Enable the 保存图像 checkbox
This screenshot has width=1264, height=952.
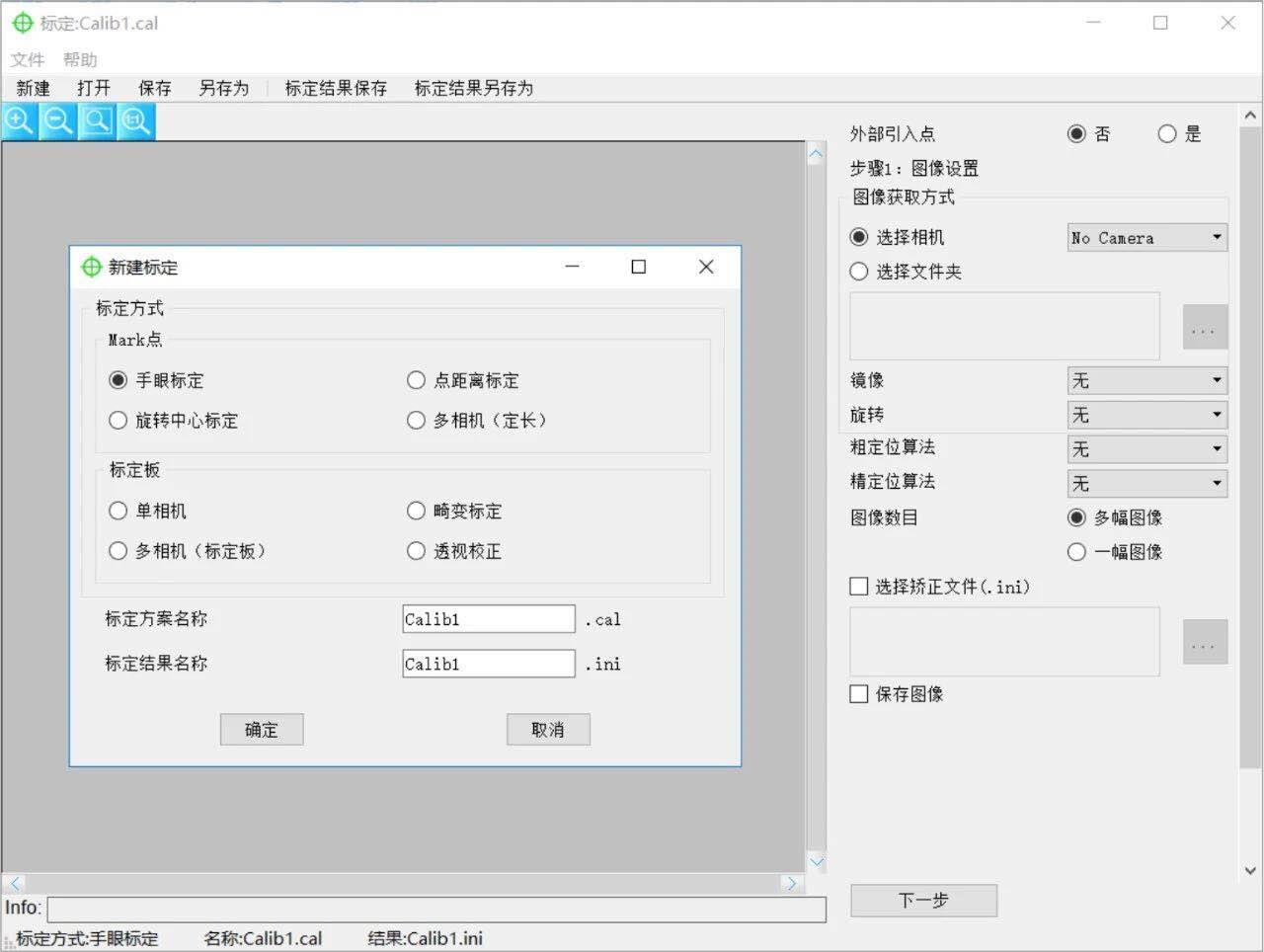(x=859, y=694)
